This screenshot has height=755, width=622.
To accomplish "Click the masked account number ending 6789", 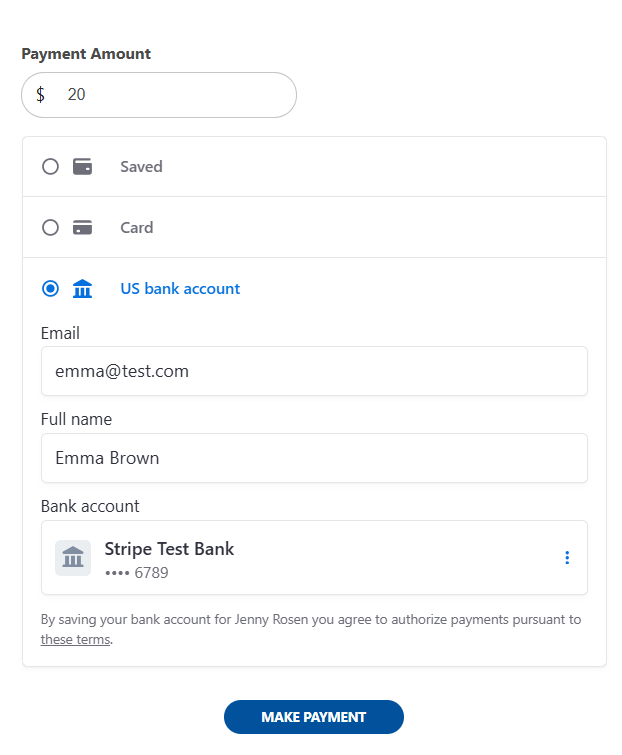I will (x=137, y=573).
